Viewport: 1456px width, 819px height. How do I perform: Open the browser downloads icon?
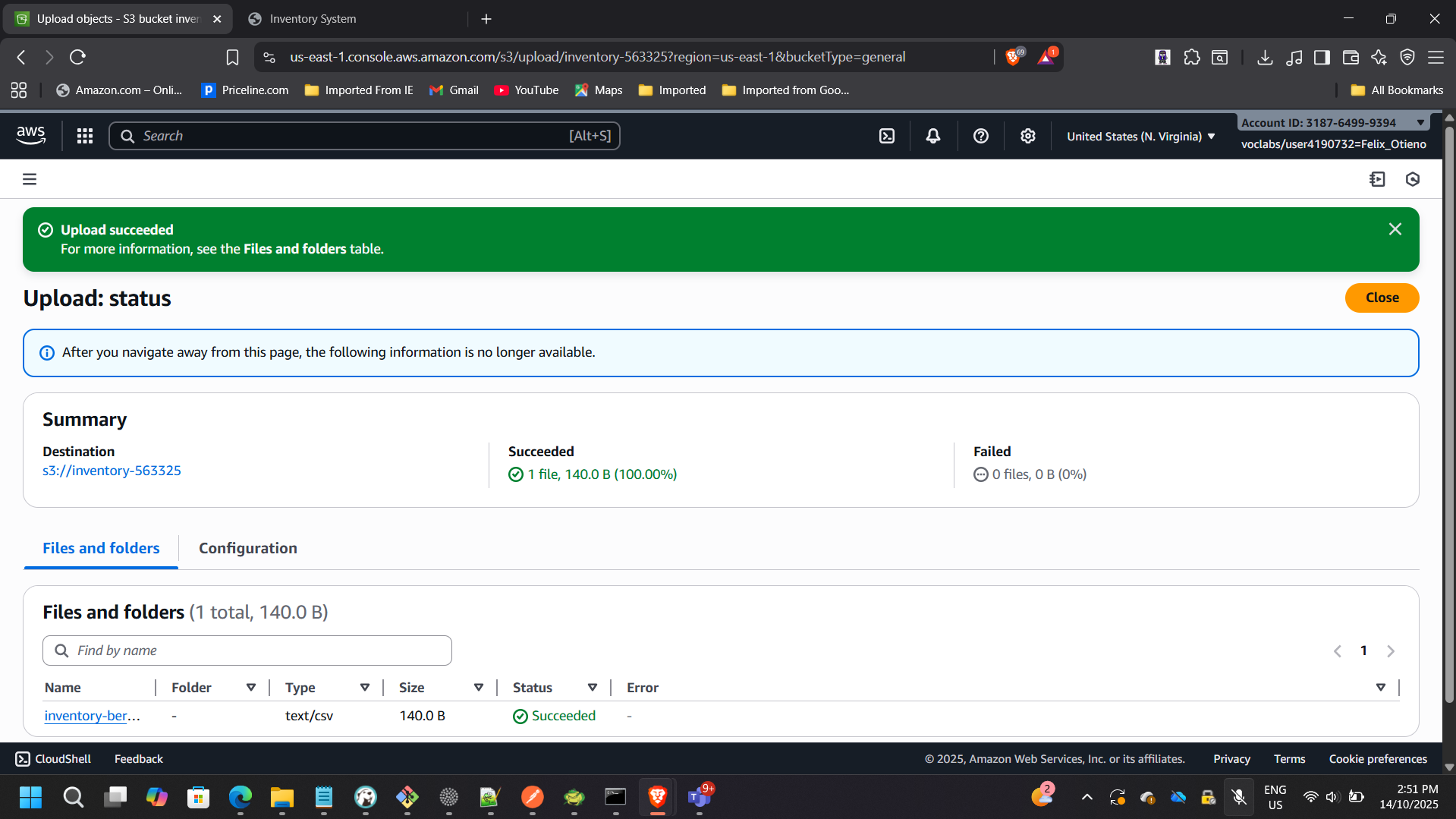1264,57
